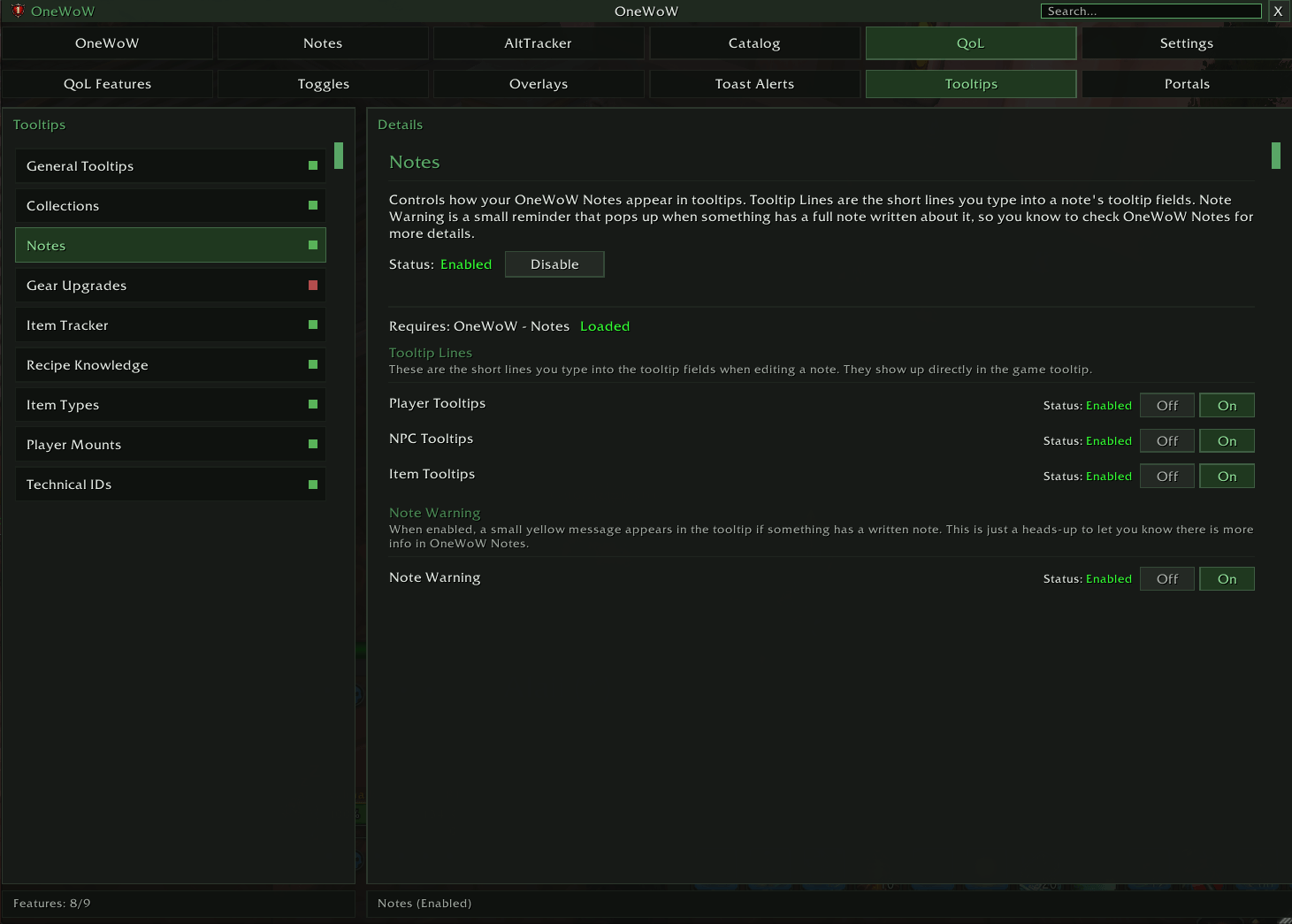Click the Gear Upgrades red status indicator

coord(313,285)
